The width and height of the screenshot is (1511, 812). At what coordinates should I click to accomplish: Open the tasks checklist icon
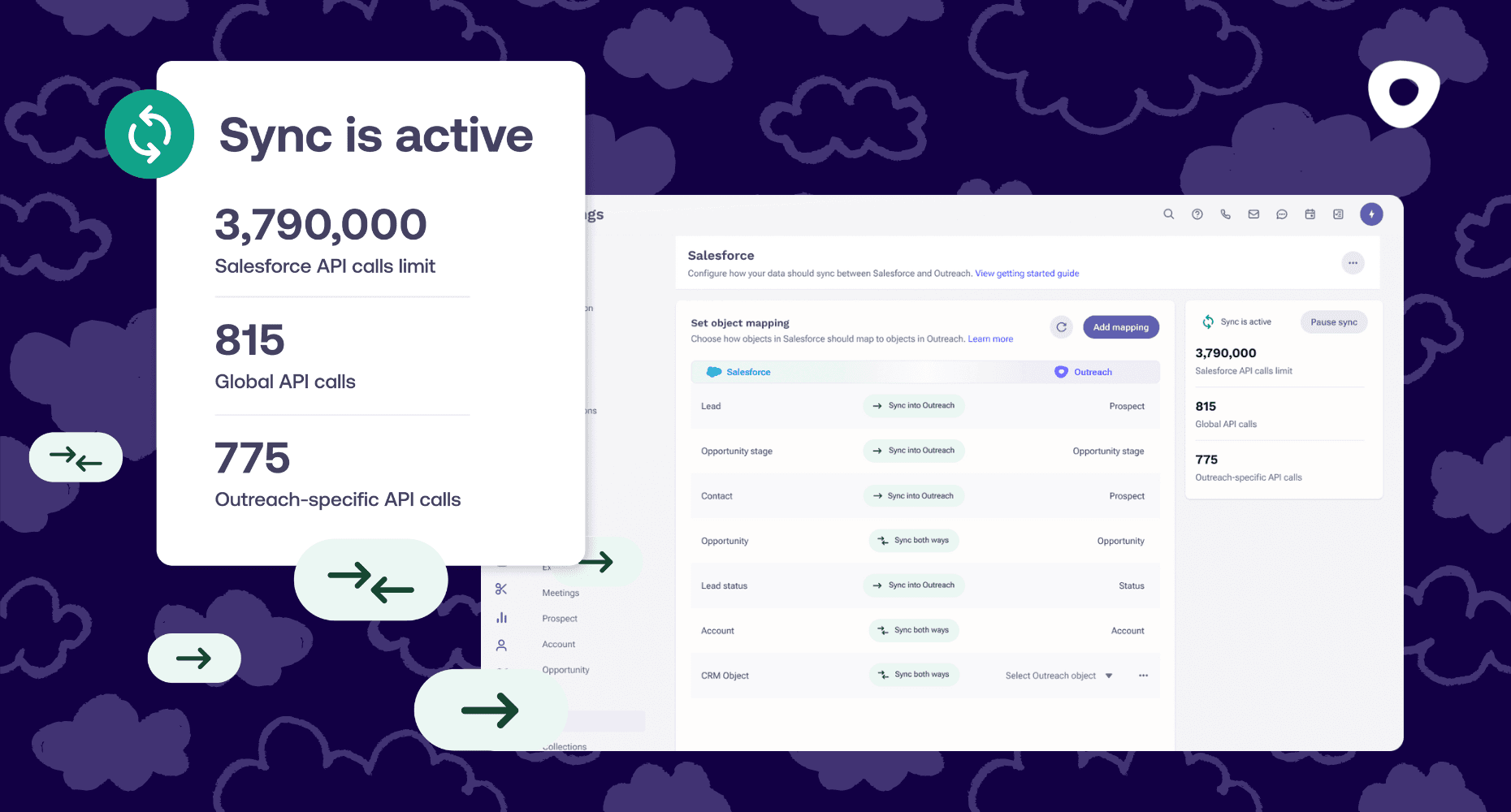click(x=1338, y=214)
